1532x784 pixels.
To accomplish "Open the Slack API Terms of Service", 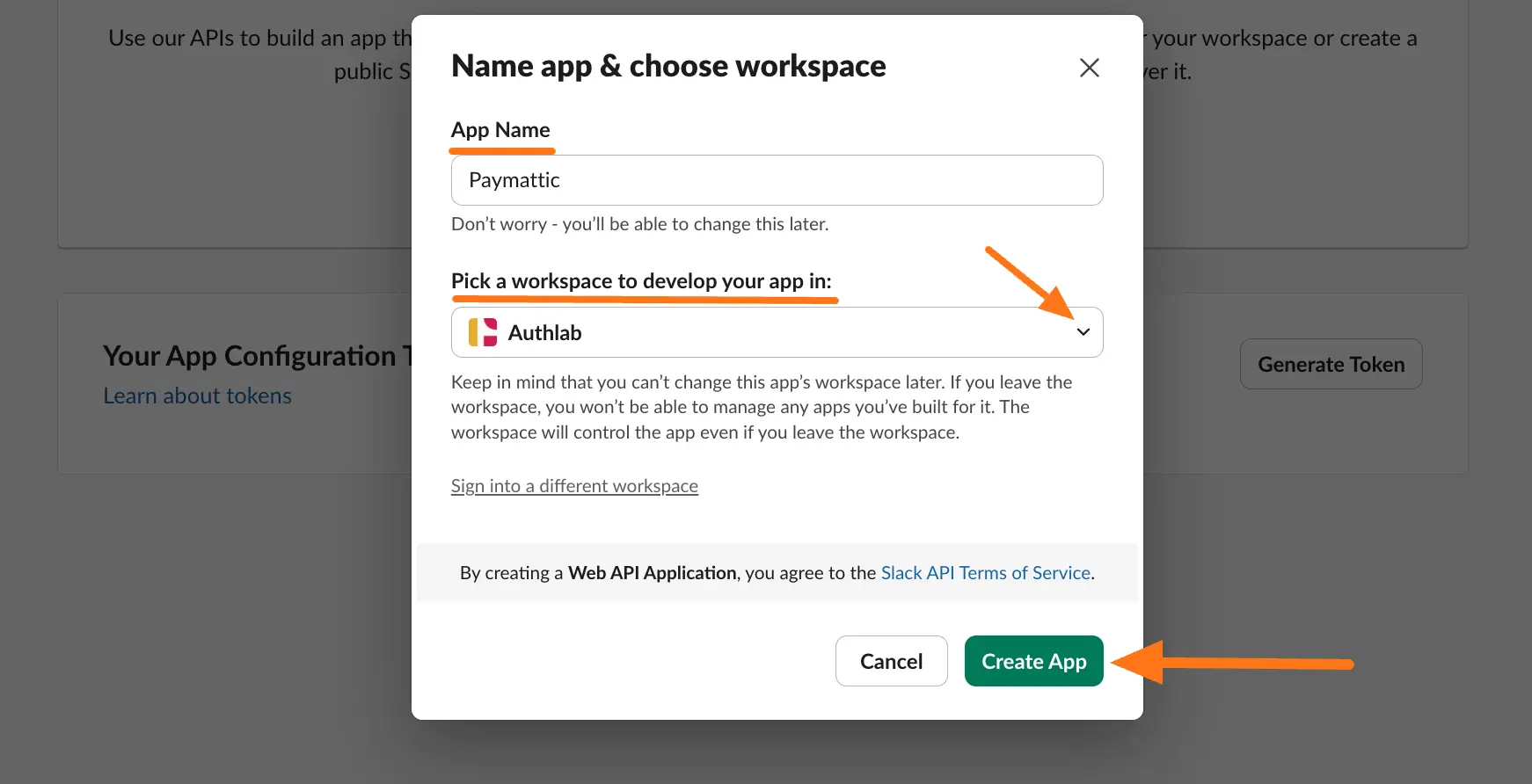I will click(985, 573).
